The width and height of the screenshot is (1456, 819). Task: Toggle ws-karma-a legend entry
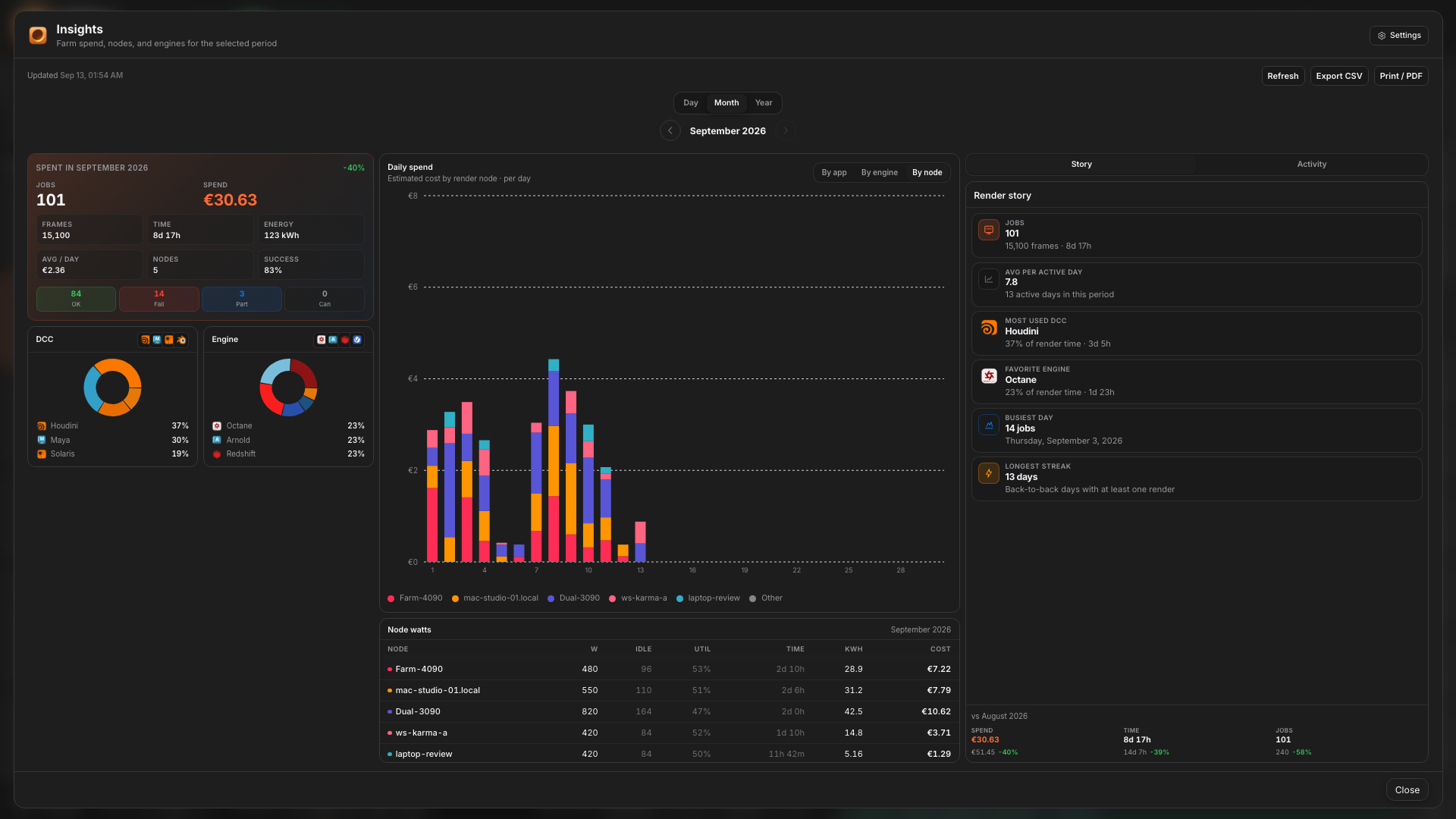pos(638,598)
